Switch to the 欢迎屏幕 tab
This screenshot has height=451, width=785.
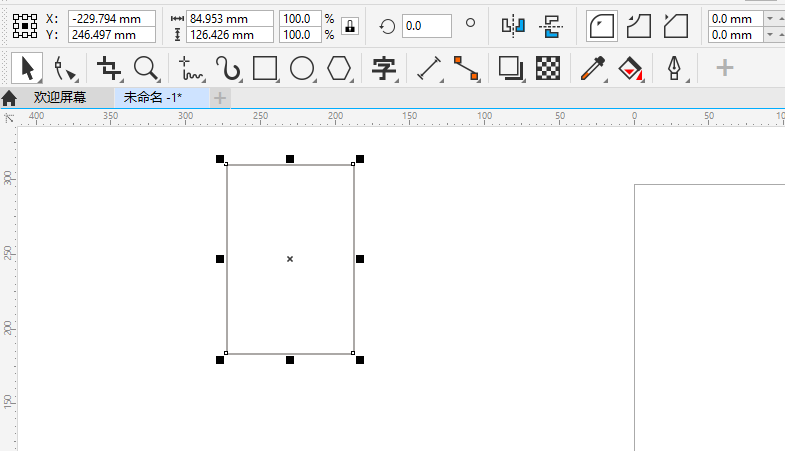(59, 98)
